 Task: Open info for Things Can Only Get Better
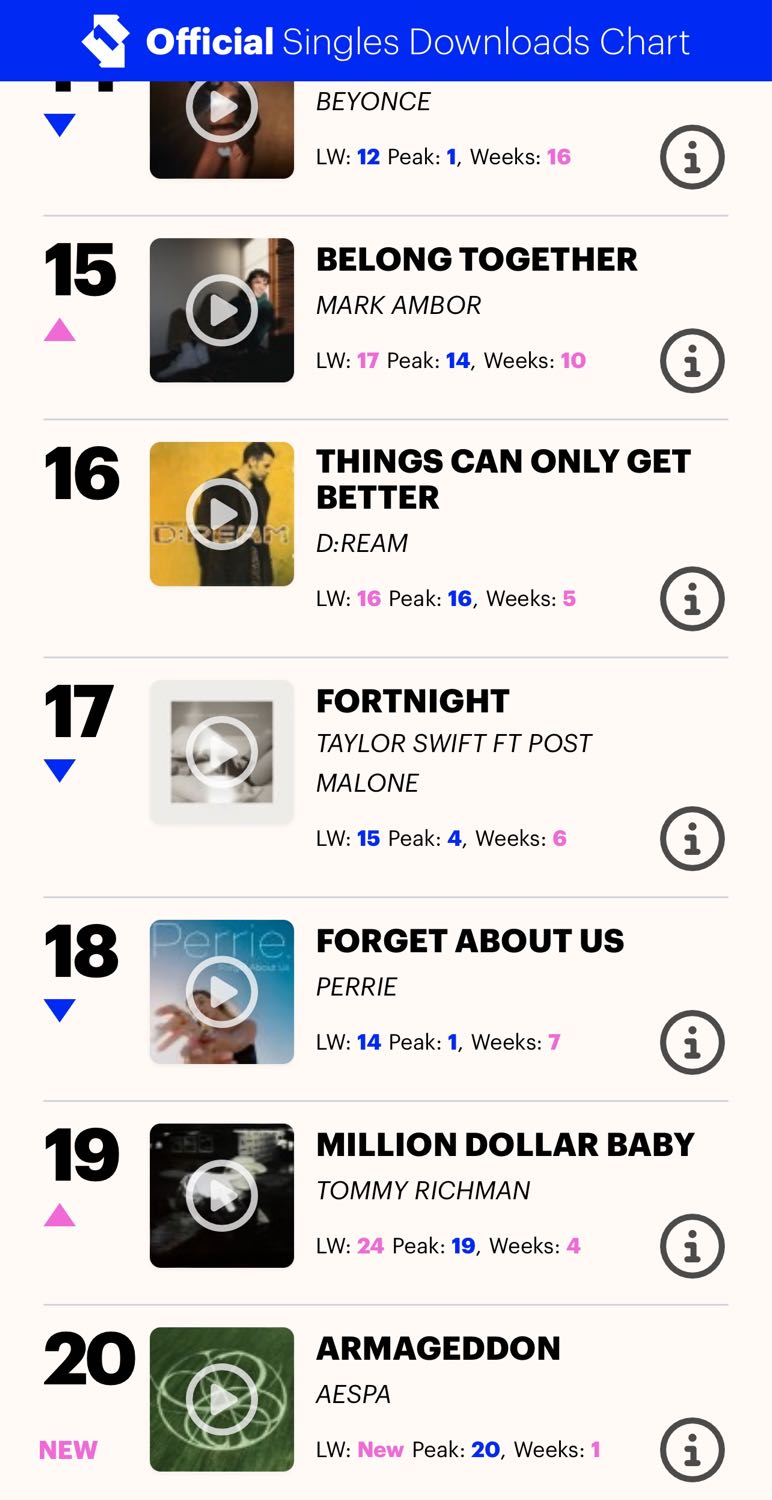(x=692, y=599)
